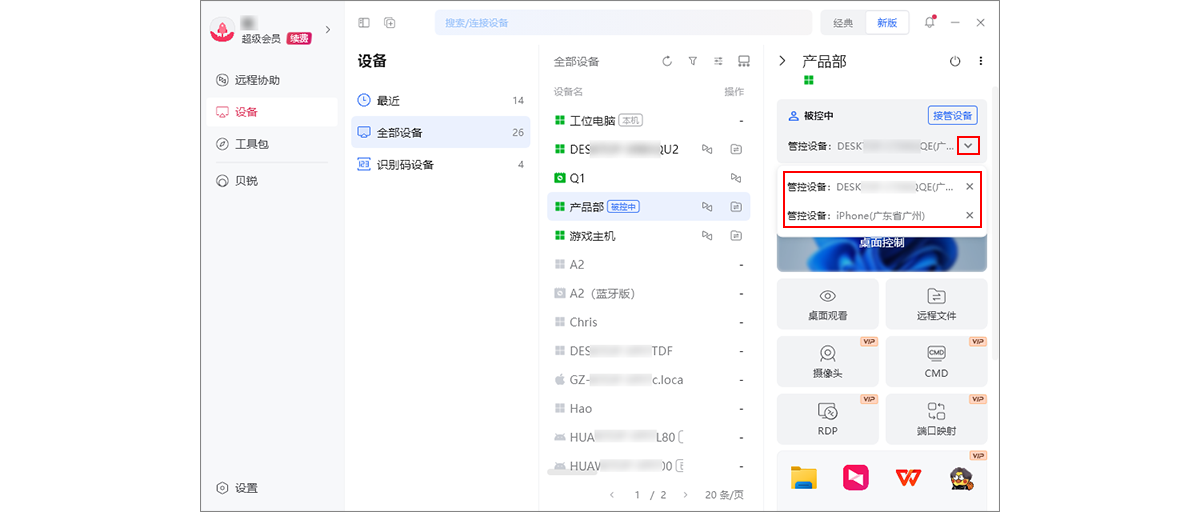Click the power icon for 产品部
Image resolution: width=1200 pixels, height=512 pixels.
(x=955, y=61)
